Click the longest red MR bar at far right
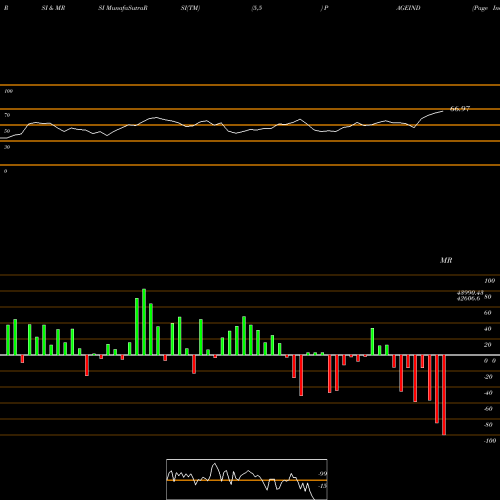This screenshot has height=500, width=500. [444, 395]
